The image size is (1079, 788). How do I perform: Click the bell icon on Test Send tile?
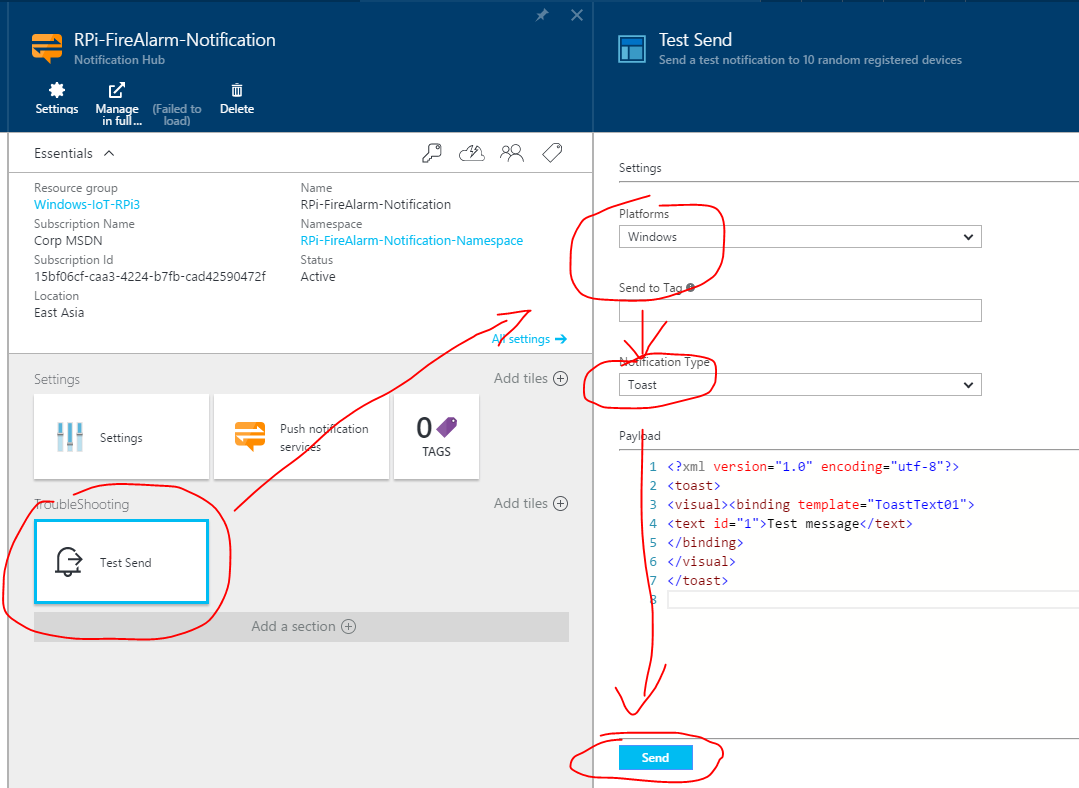click(68, 562)
